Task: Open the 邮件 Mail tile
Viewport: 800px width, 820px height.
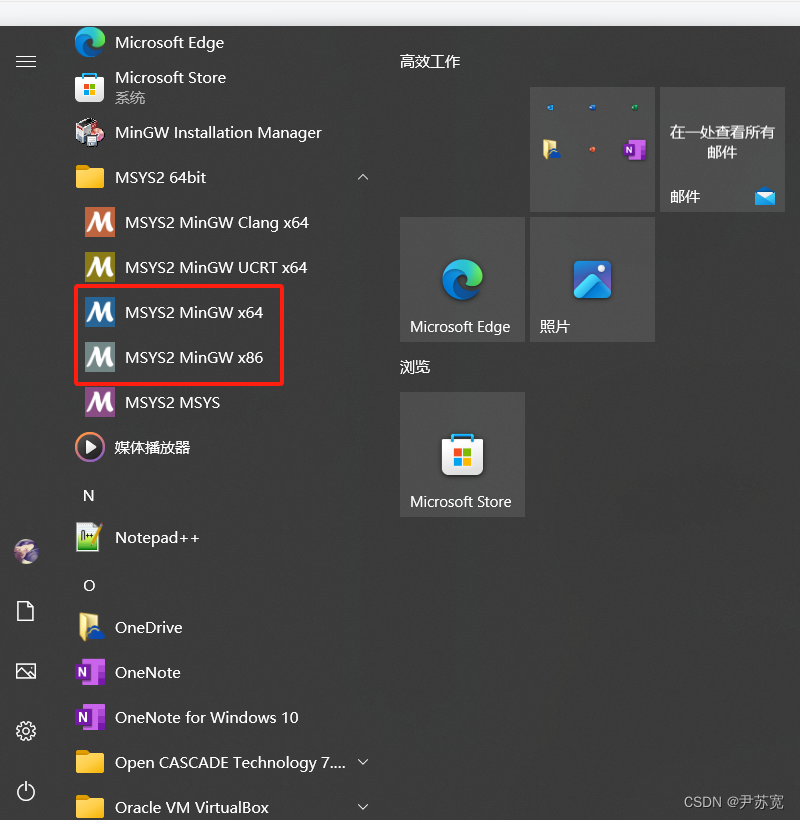Action: click(x=722, y=150)
